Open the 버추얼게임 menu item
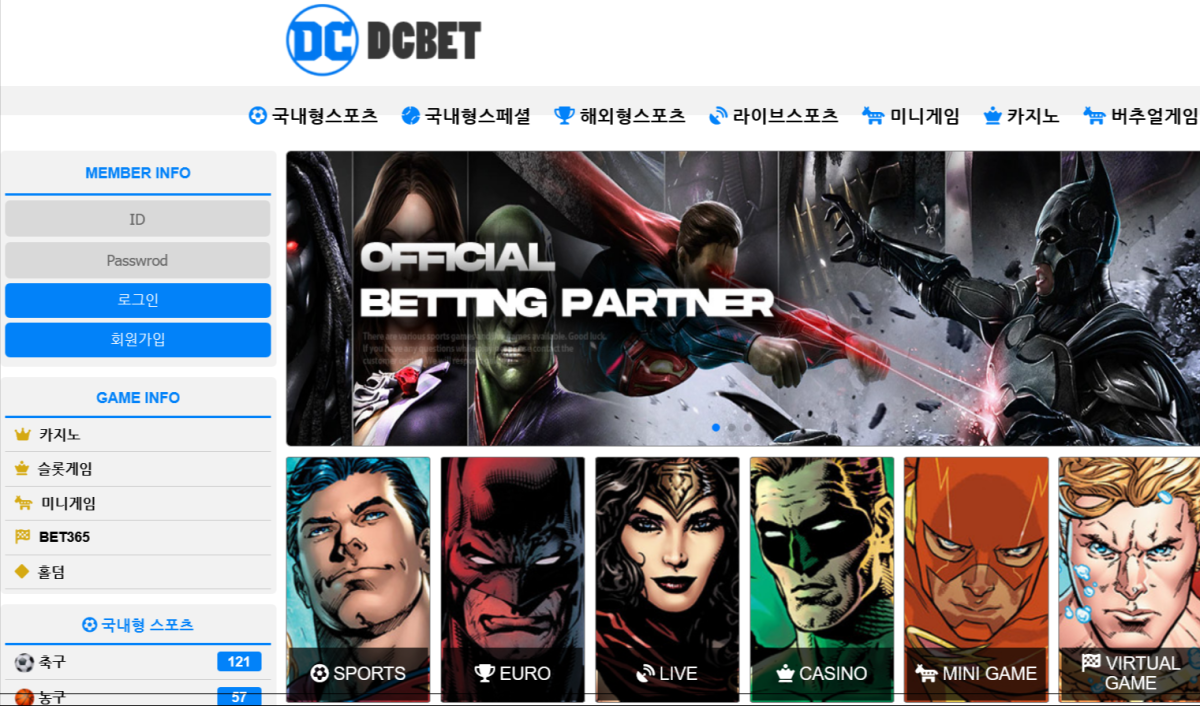Screen dimensions: 1200x706 click(1141, 116)
